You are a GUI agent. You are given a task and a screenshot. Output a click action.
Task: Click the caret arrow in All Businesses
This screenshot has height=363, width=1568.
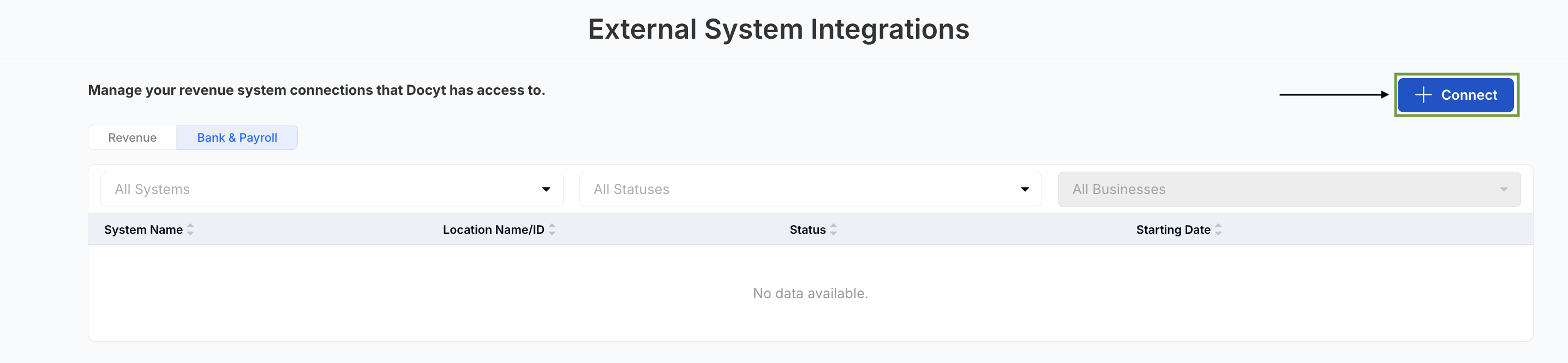1504,190
